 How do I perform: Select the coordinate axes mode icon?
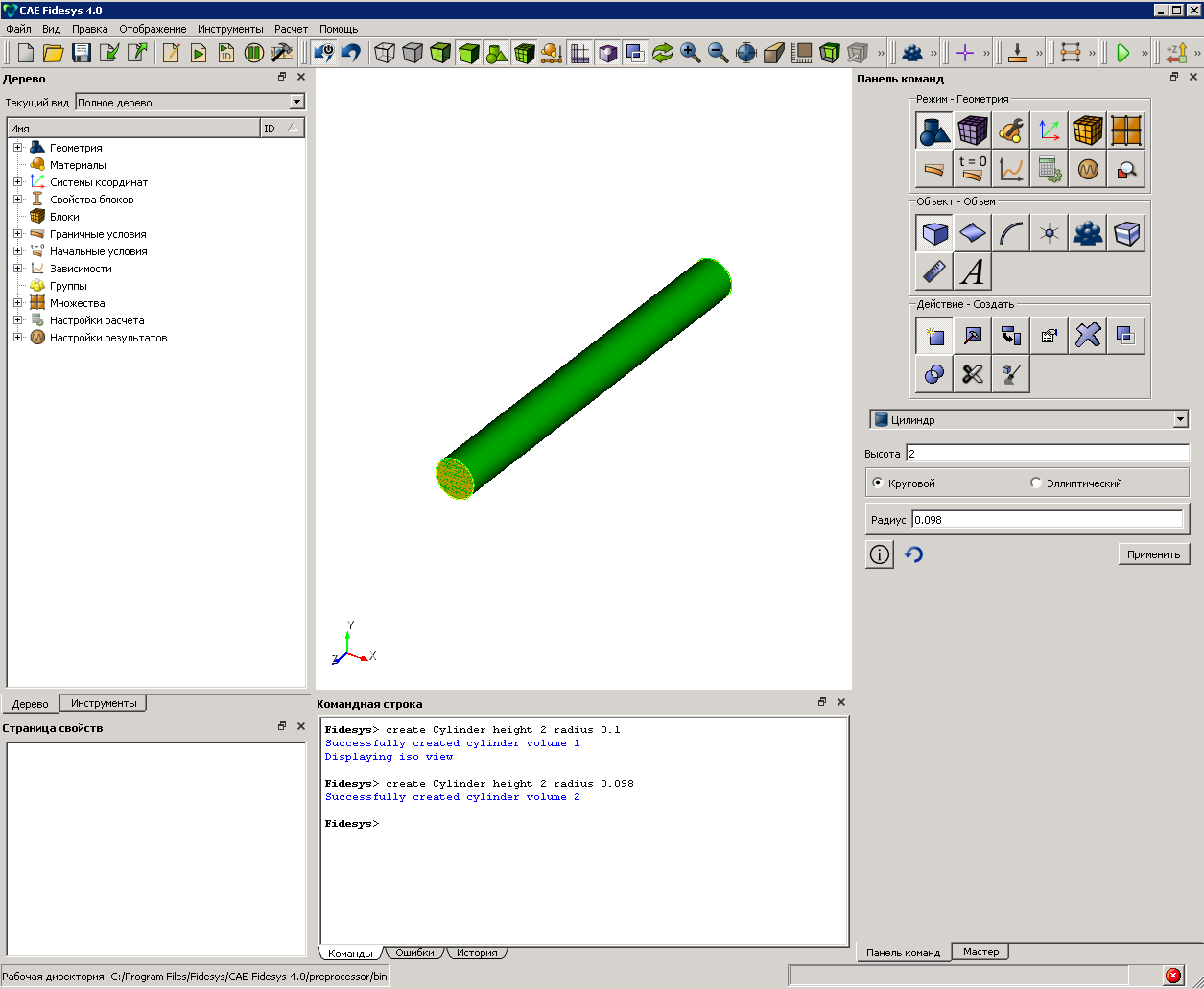[1049, 130]
